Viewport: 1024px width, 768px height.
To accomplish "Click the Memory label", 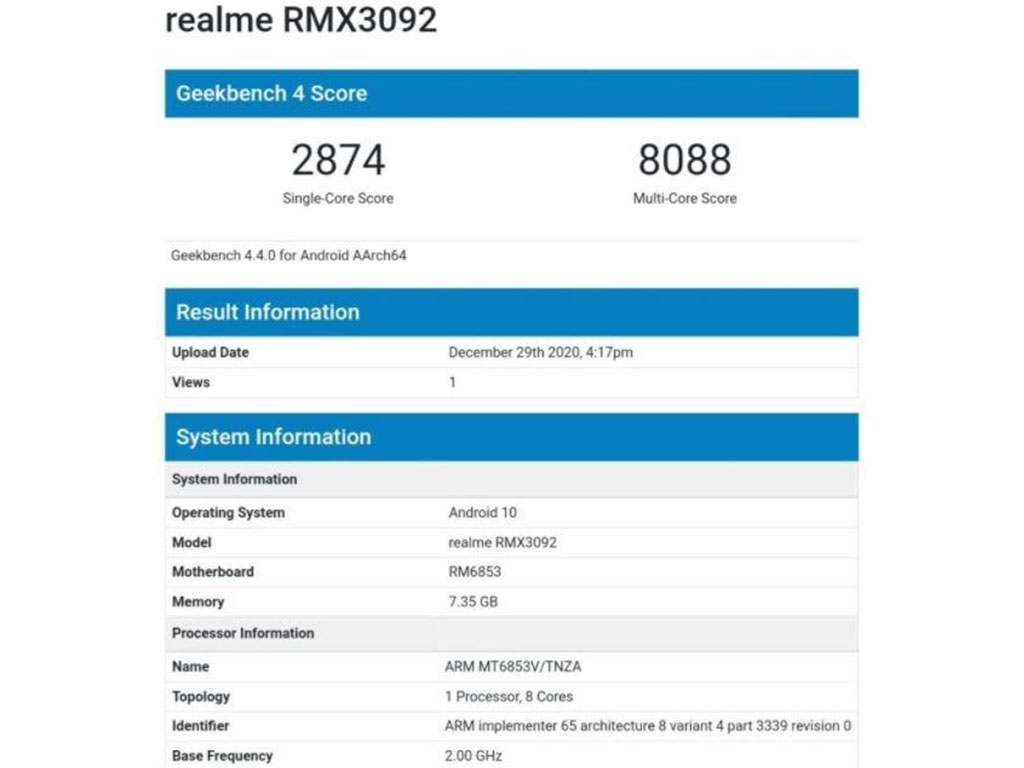I will (x=198, y=602).
